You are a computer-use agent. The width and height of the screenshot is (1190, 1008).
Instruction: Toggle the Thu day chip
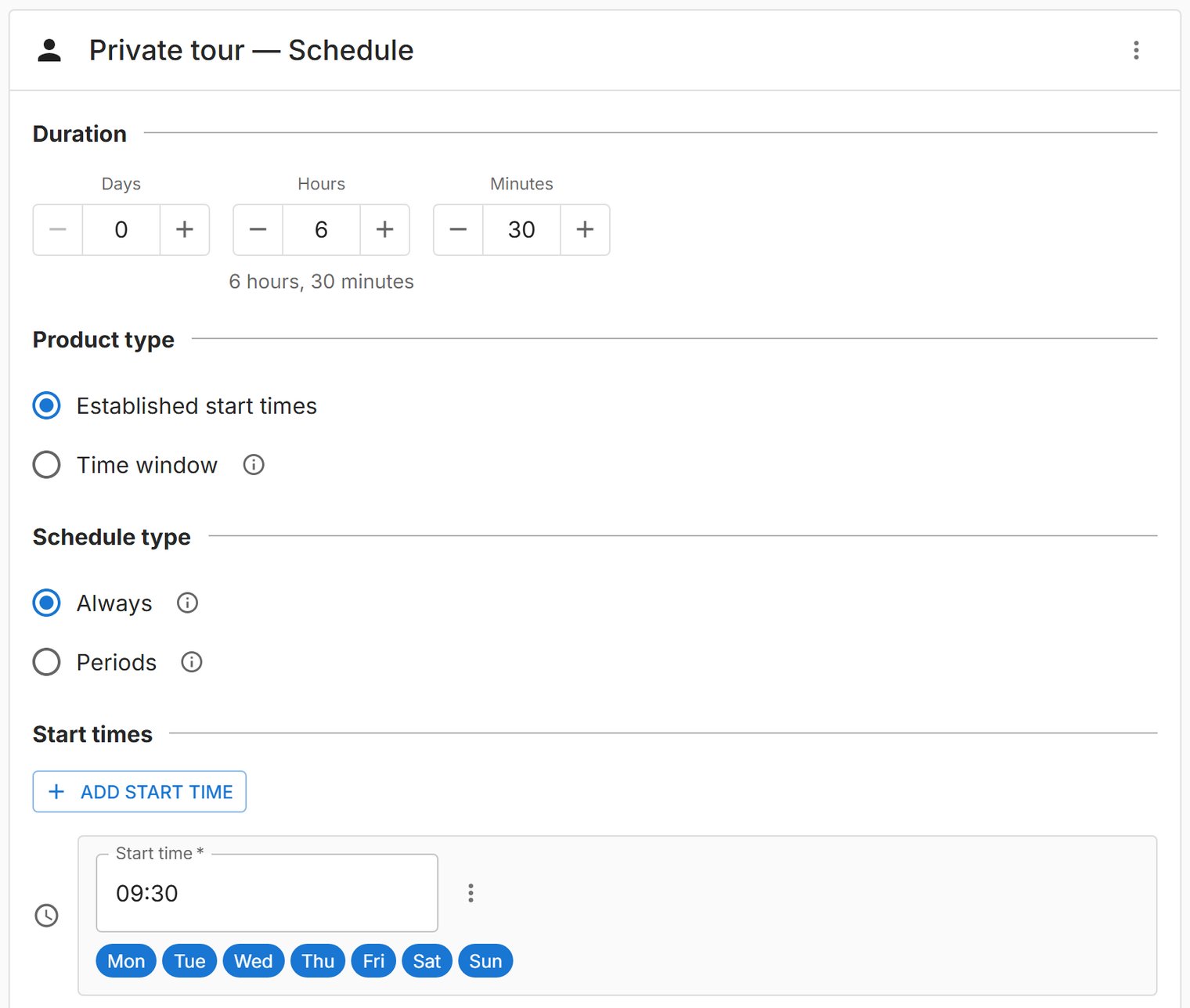pos(318,961)
